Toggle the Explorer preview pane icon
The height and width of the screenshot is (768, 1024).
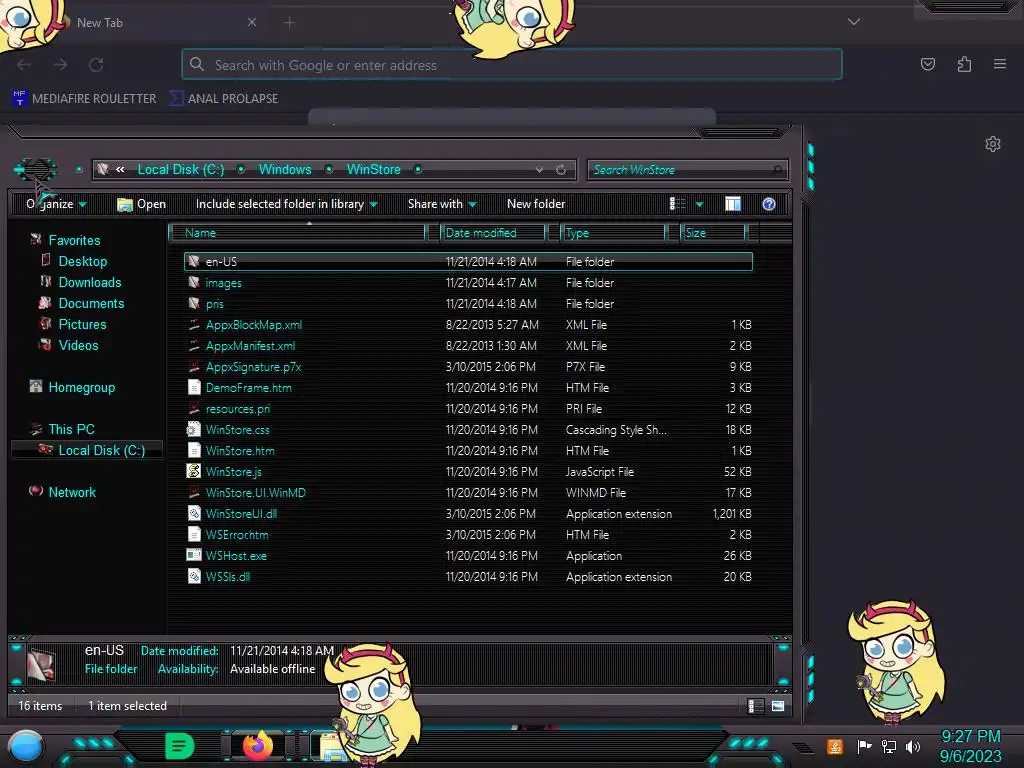733,204
